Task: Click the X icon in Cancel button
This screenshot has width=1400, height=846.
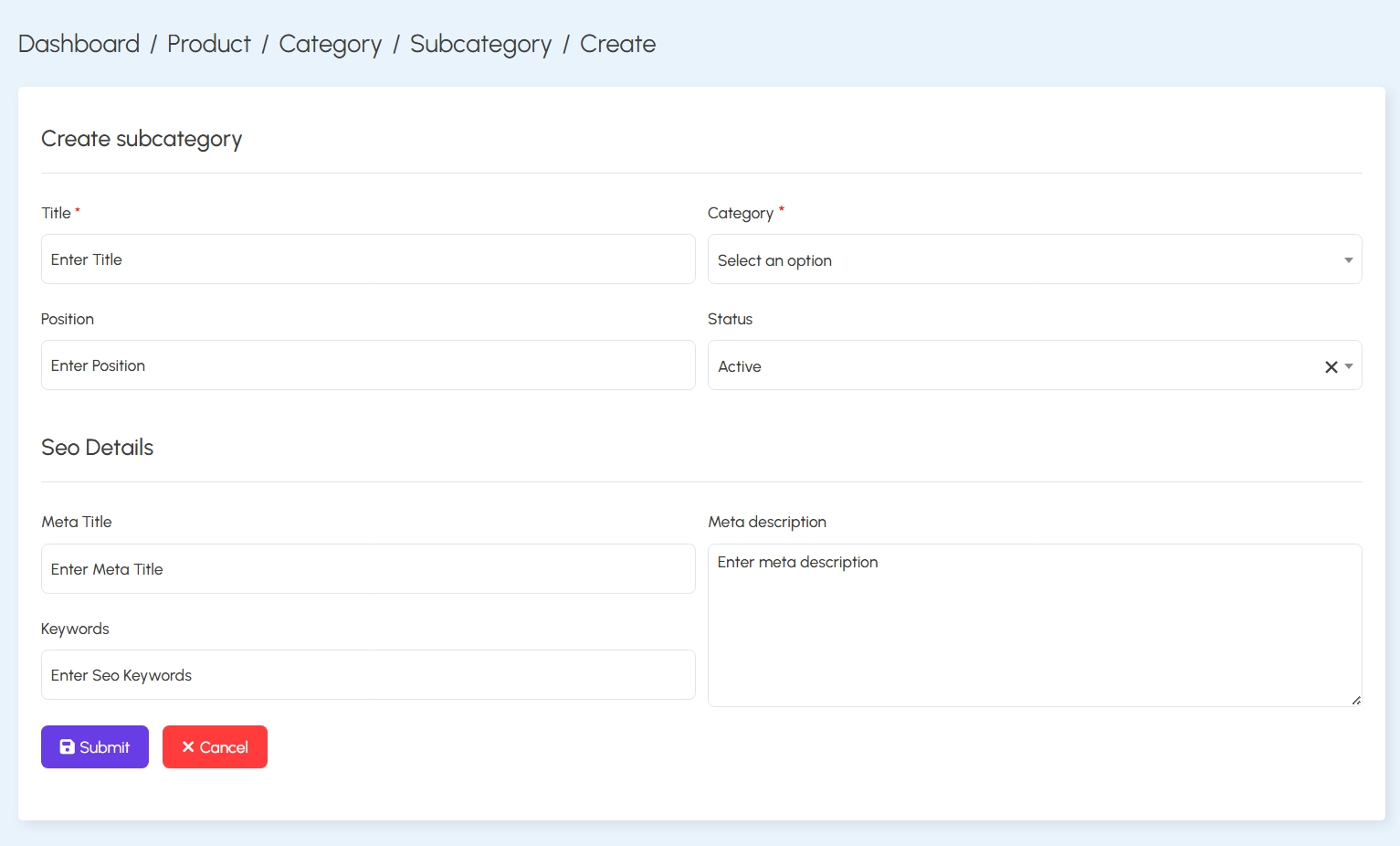Action: [188, 747]
